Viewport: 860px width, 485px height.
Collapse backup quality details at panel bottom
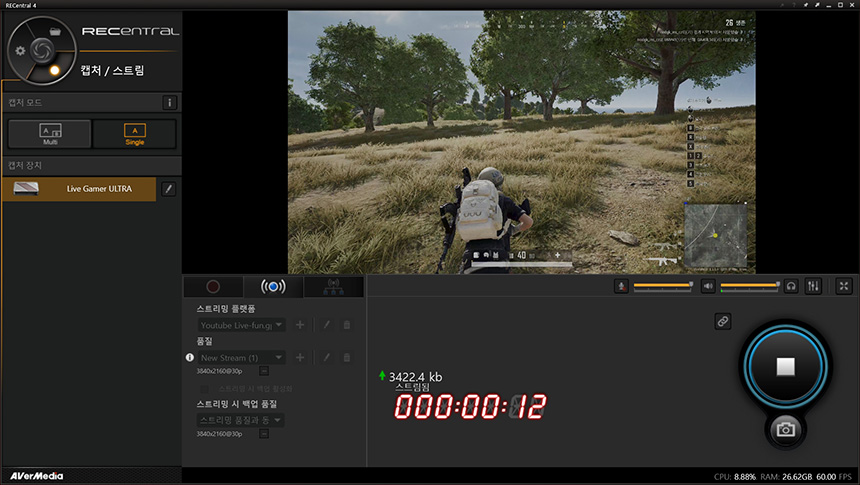264,433
